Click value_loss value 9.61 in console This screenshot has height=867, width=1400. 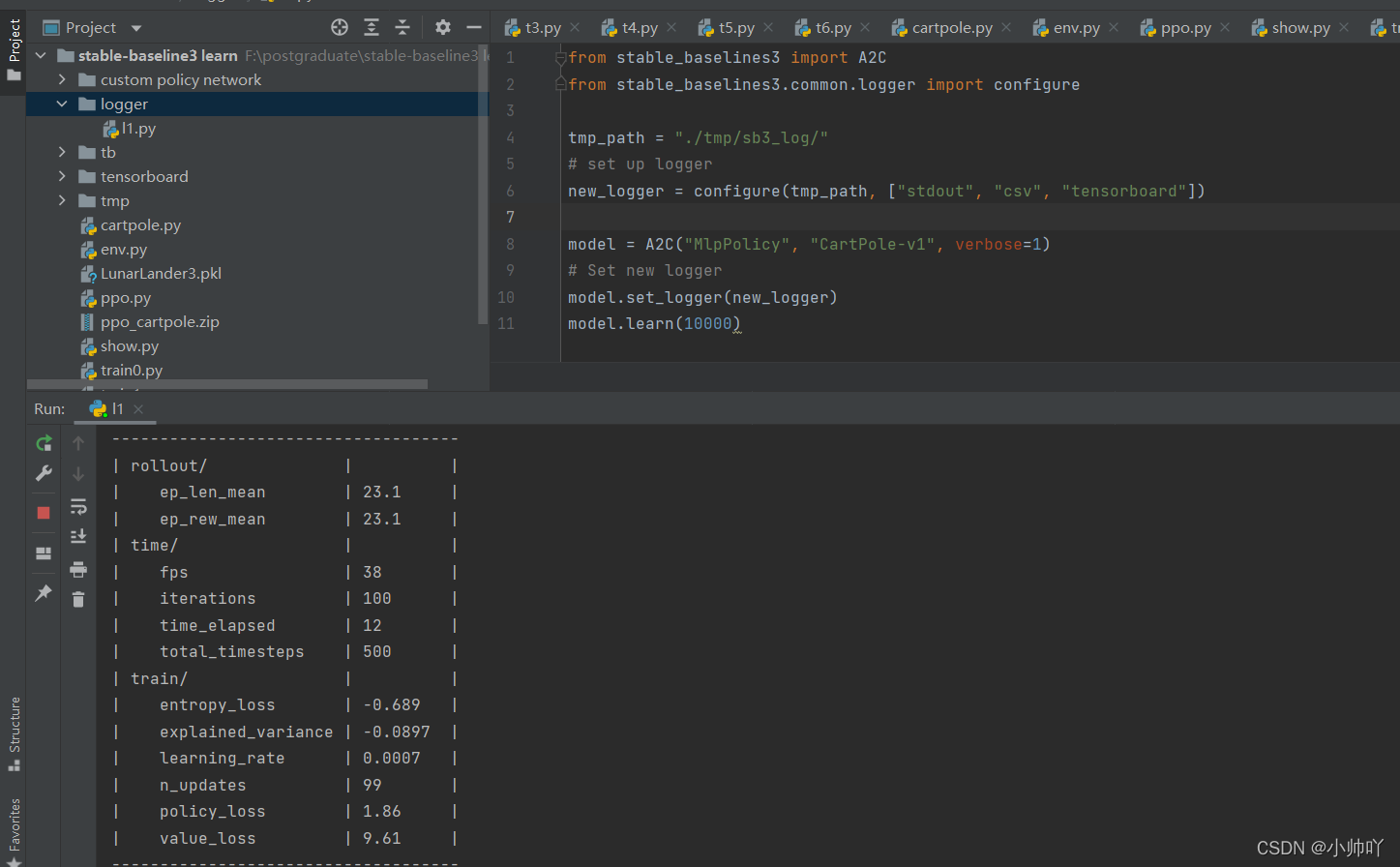[381, 839]
